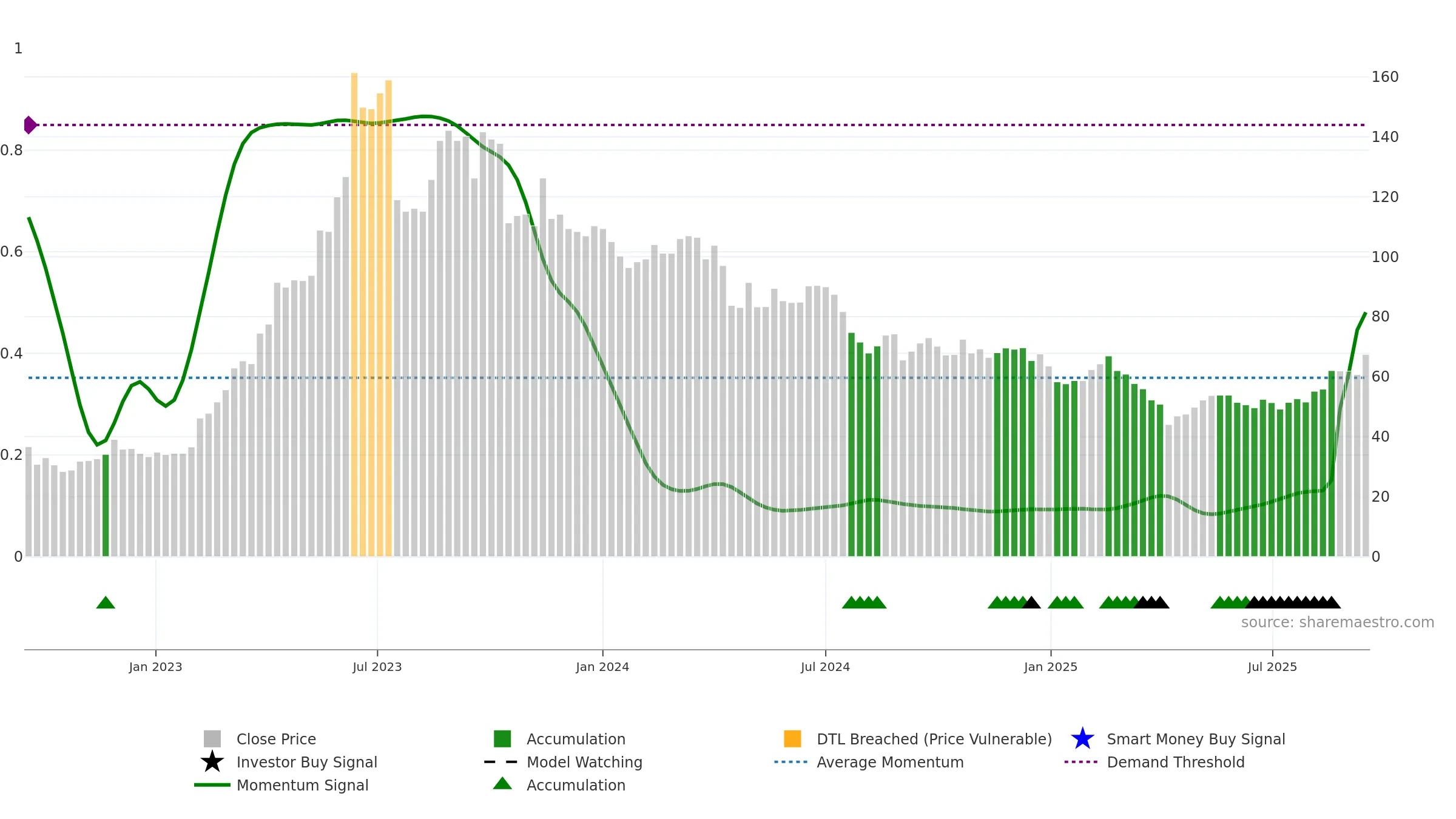This screenshot has width=1456, height=819.
Task: Click the green Accumulation triangle legend icon
Action: pyautogui.click(x=502, y=784)
